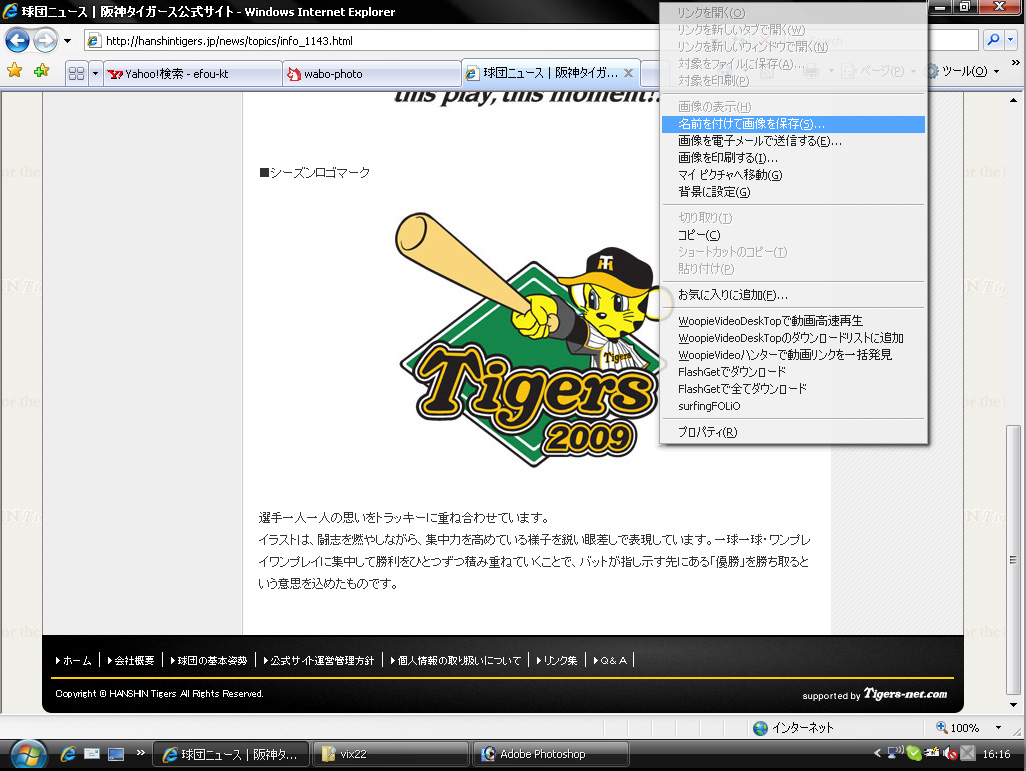Choose WoopieVideoDeskTopで動画高速再生

pos(793,321)
